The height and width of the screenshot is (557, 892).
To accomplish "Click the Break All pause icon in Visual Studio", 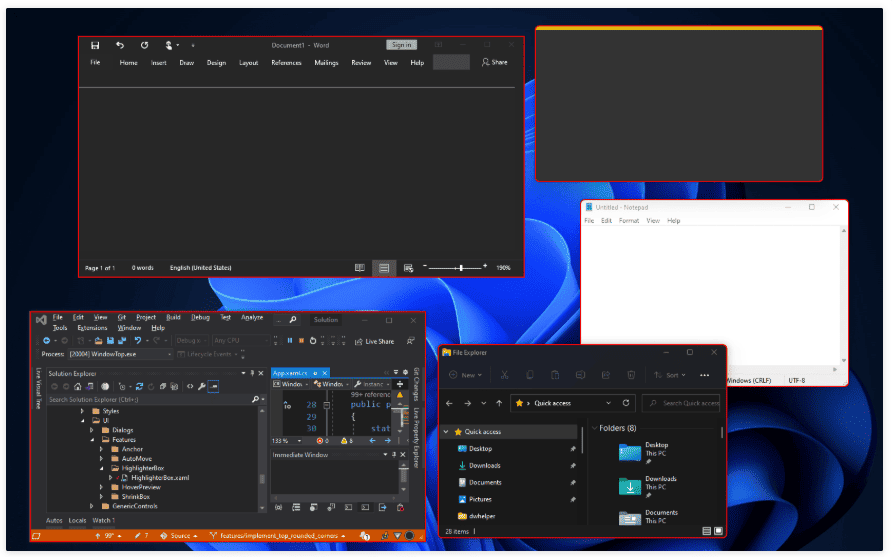I will [290, 341].
